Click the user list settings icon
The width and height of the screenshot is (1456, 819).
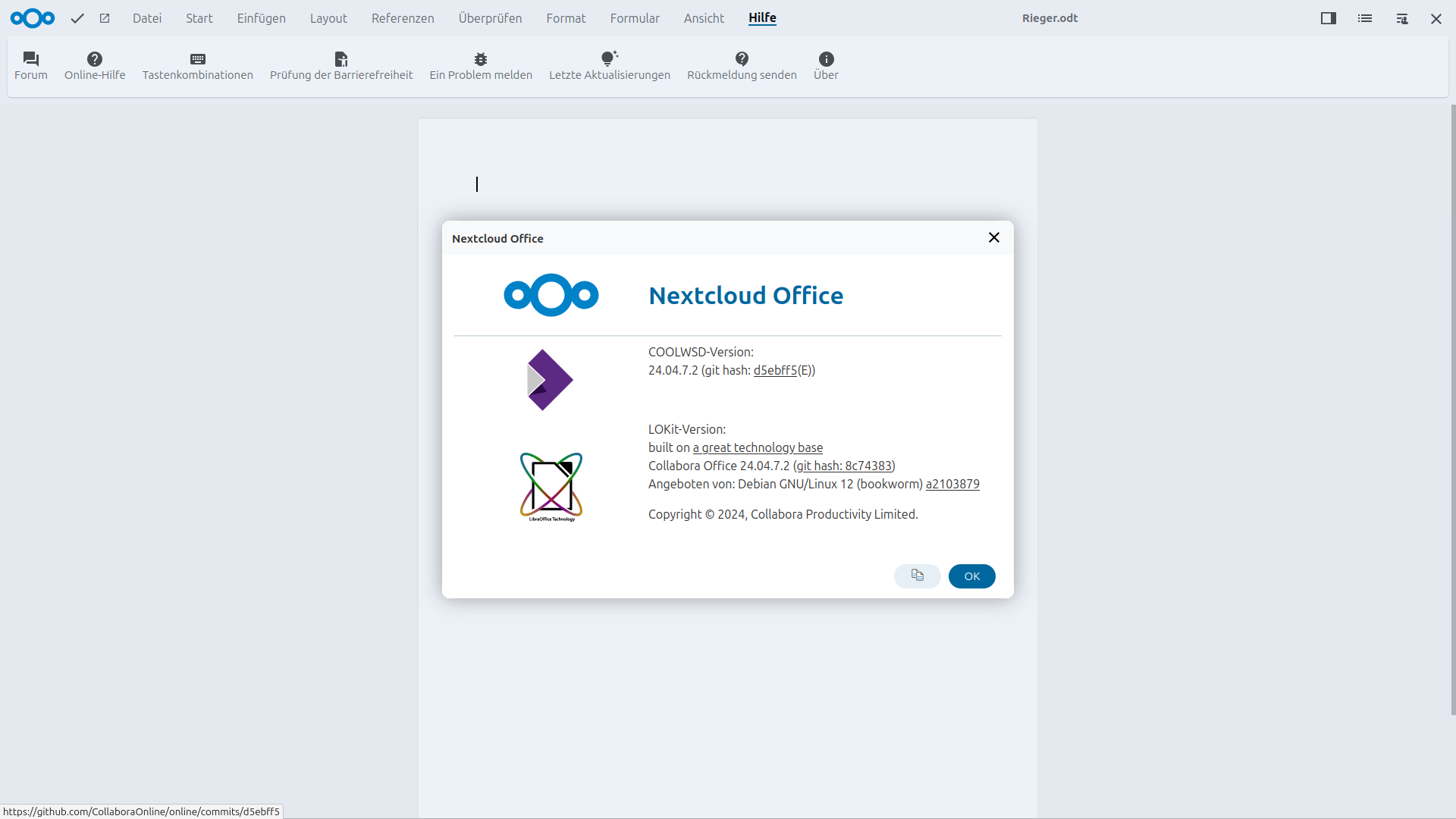pyautogui.click(x=1401, y=18)
